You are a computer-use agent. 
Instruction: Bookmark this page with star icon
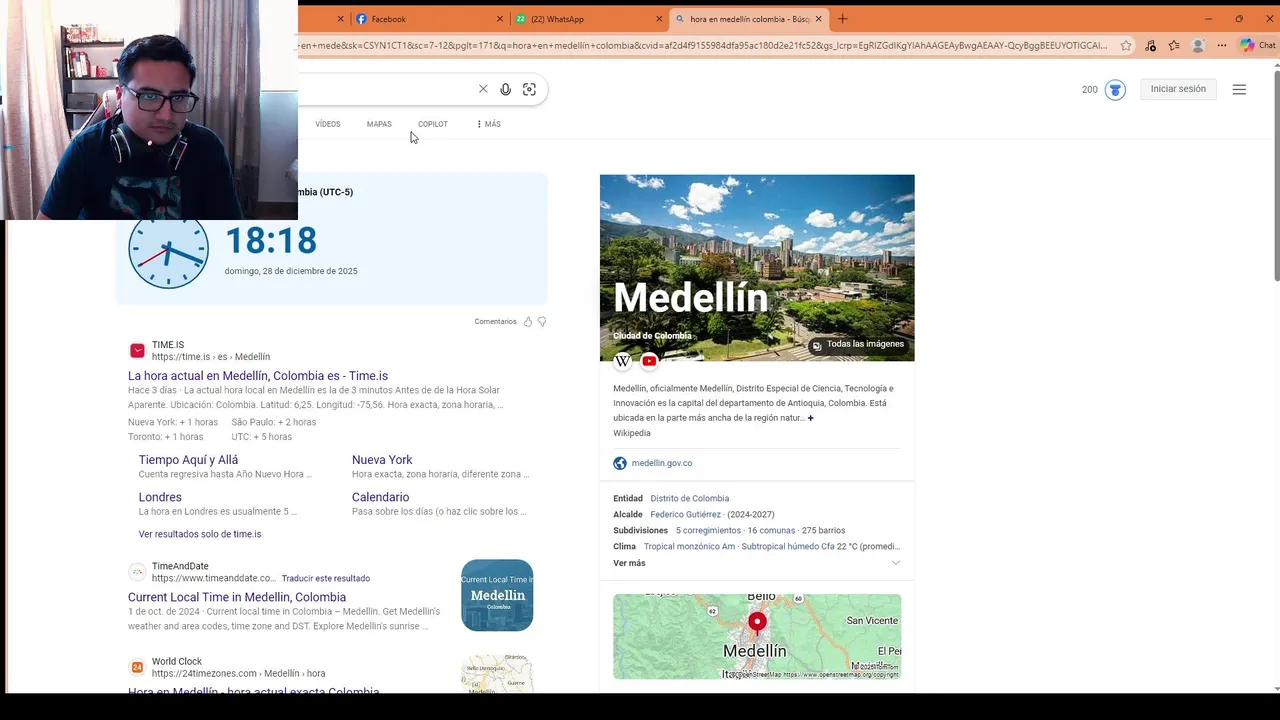1126,45
